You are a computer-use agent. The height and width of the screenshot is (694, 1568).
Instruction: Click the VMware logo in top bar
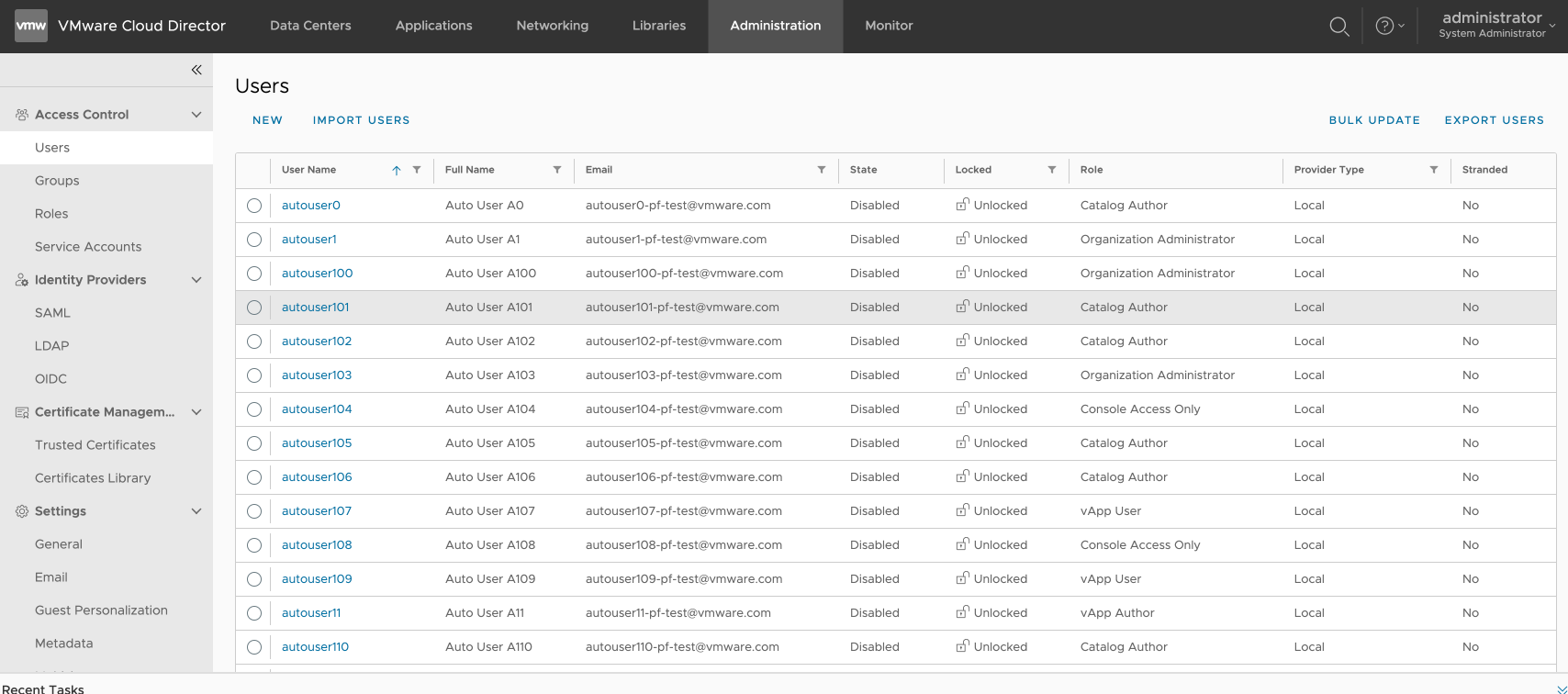click(31, 26)
